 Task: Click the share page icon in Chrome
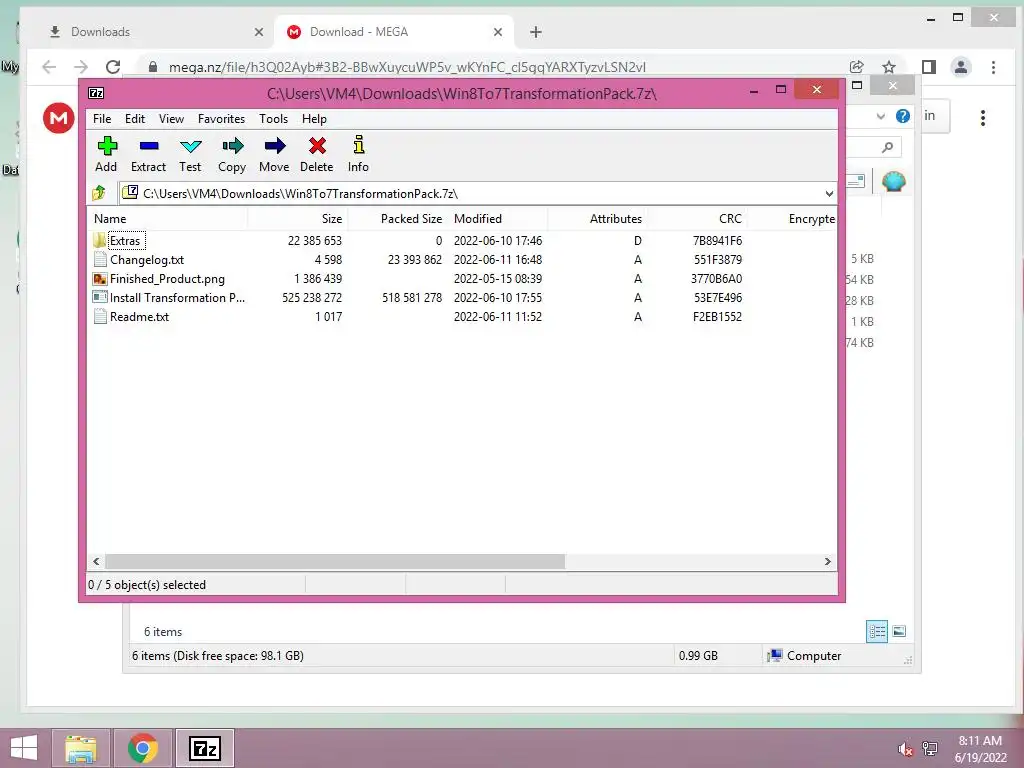click(857, 67)
